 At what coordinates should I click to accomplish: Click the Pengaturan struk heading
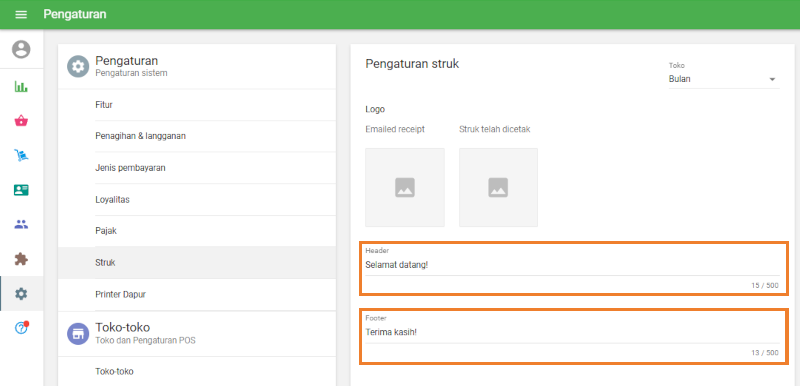click(412, 64)
